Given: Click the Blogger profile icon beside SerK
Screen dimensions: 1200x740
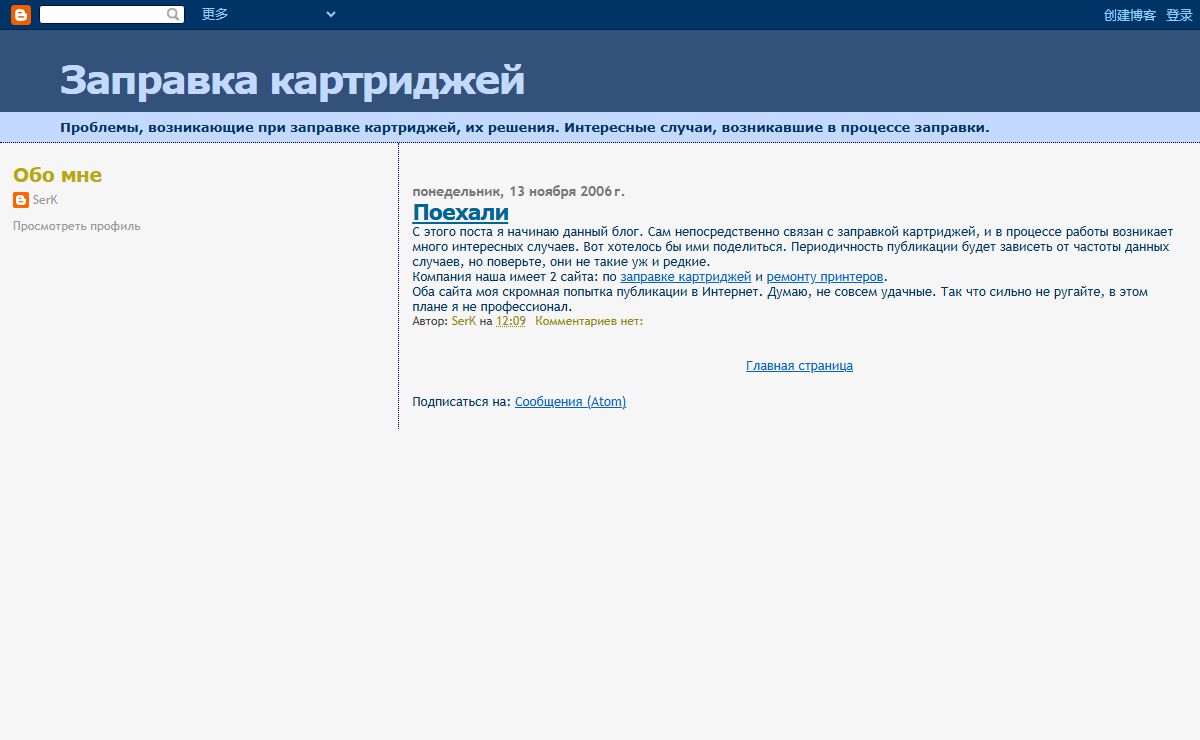Looking at the screenshot, I should [21, 200].
